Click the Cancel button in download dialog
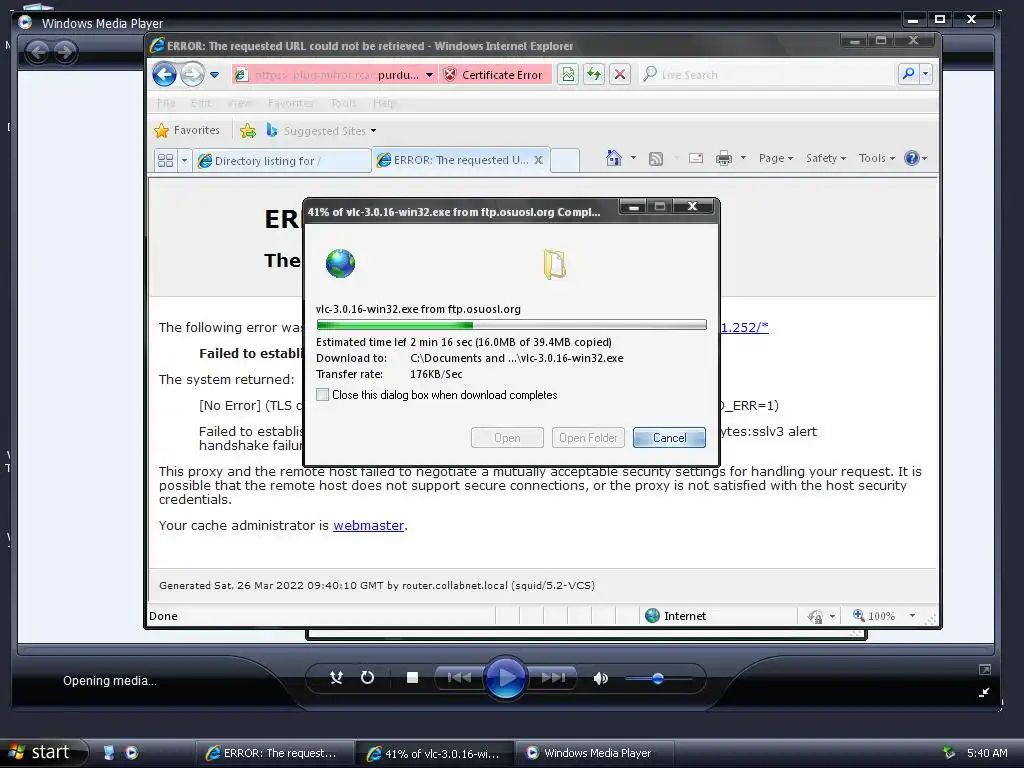 (x=669, y=438)
